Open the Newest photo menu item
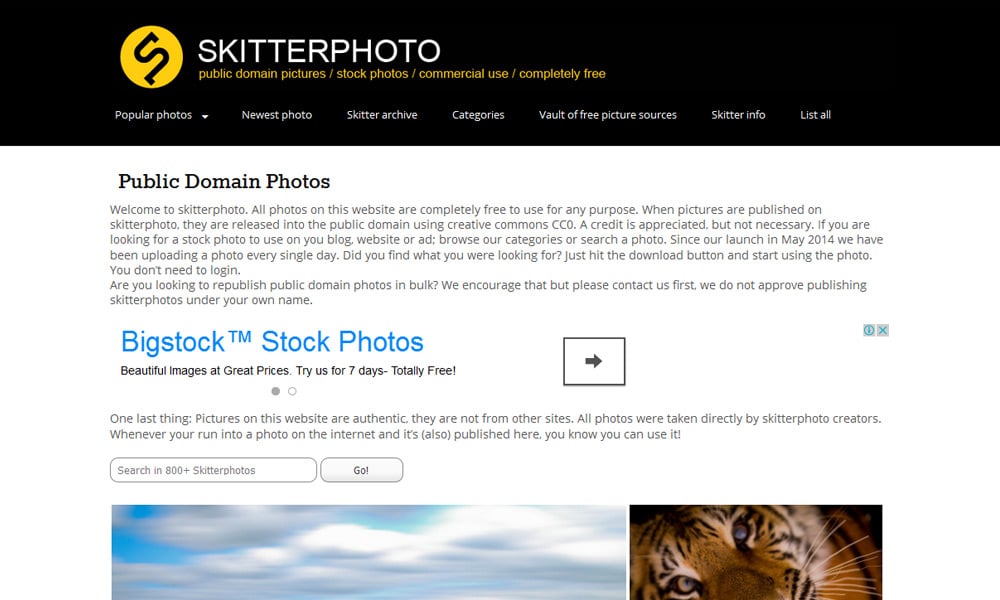 277,115
